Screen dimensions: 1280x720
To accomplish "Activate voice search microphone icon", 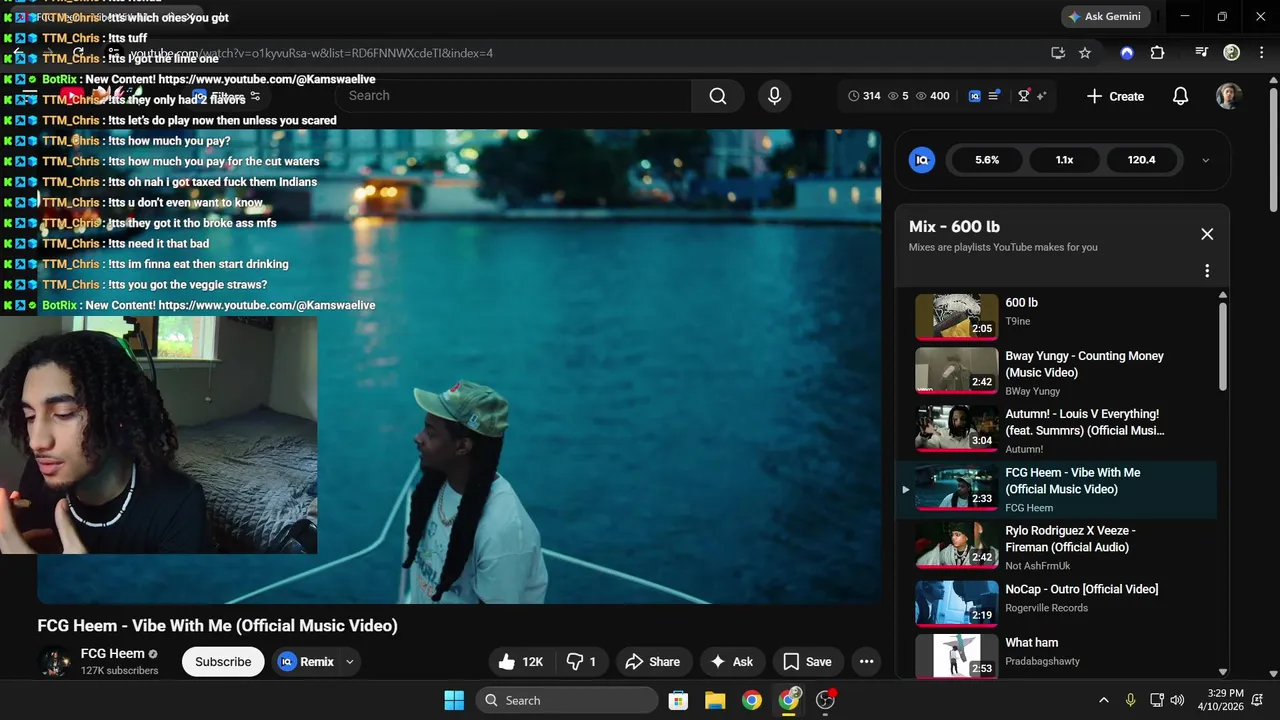I will point(774,96).
